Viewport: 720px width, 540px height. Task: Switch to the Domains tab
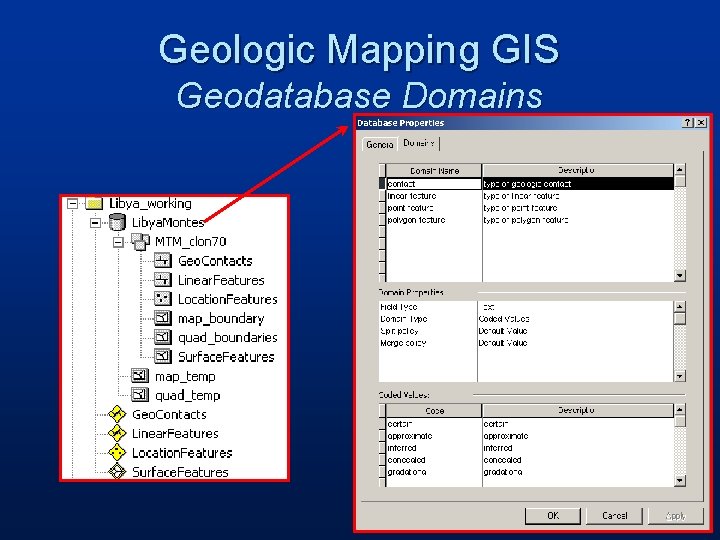419,143
